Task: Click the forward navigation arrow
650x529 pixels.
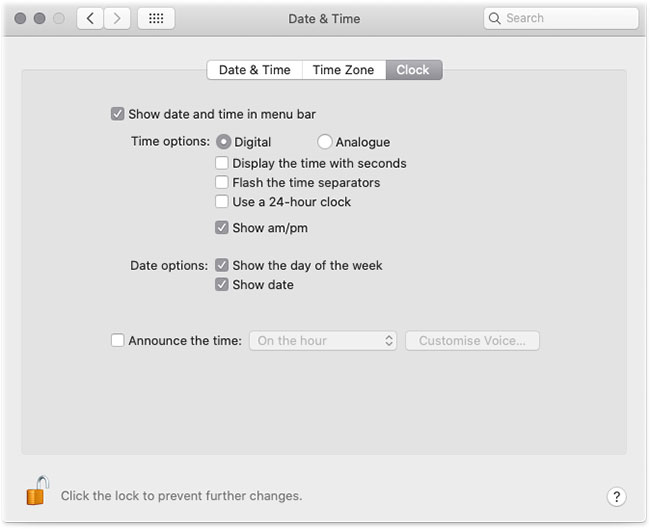Action: tap(117, 19)
